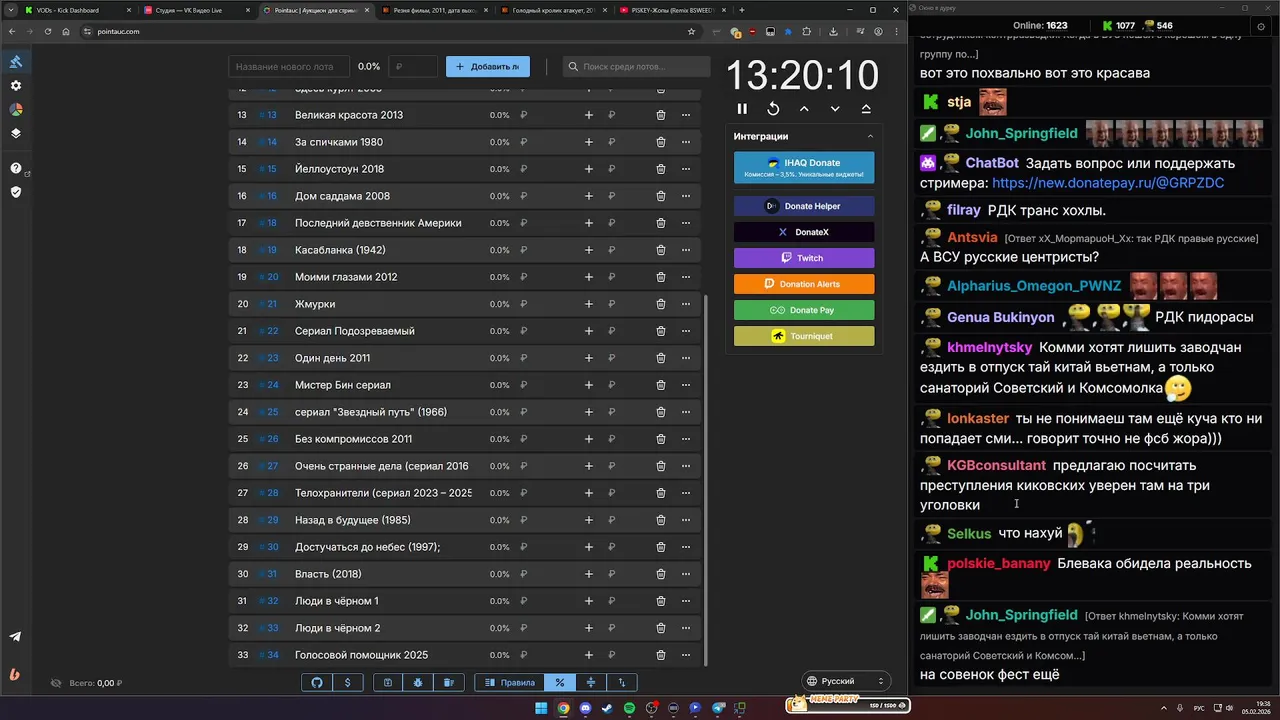The width and height of the screenshot is (1280, 720).
Task: Connect Donate Helper integration
Action: 804,206
